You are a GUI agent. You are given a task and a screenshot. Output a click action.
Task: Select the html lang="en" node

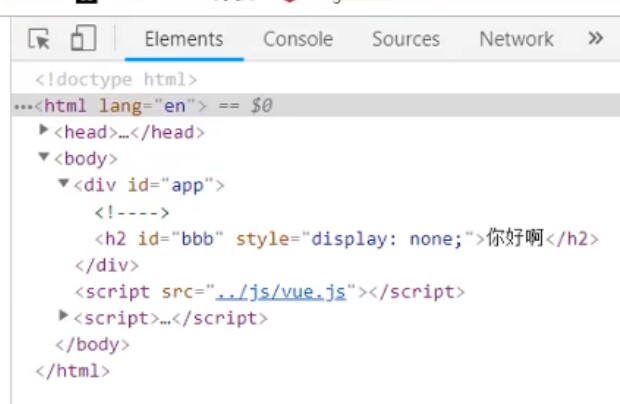(x=316, y=106)
